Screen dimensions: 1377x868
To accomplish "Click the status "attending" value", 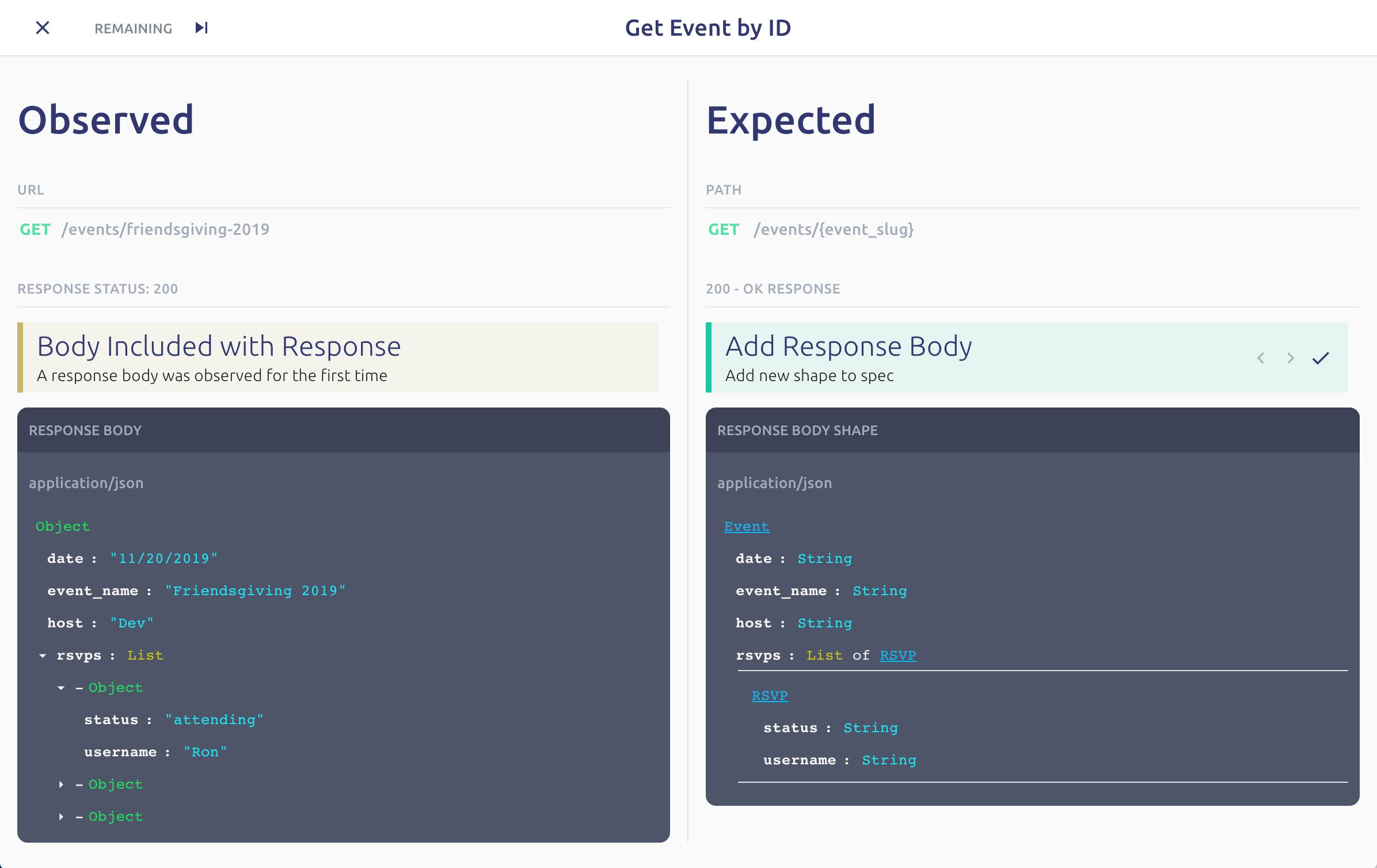I will pyautogui.click(x=214, y=720).
